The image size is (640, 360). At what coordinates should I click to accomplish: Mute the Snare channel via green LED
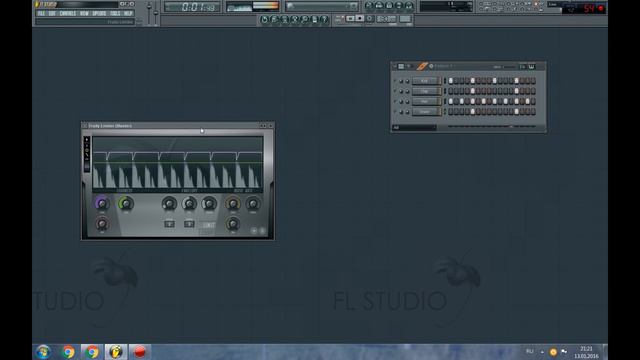point(395,112)
